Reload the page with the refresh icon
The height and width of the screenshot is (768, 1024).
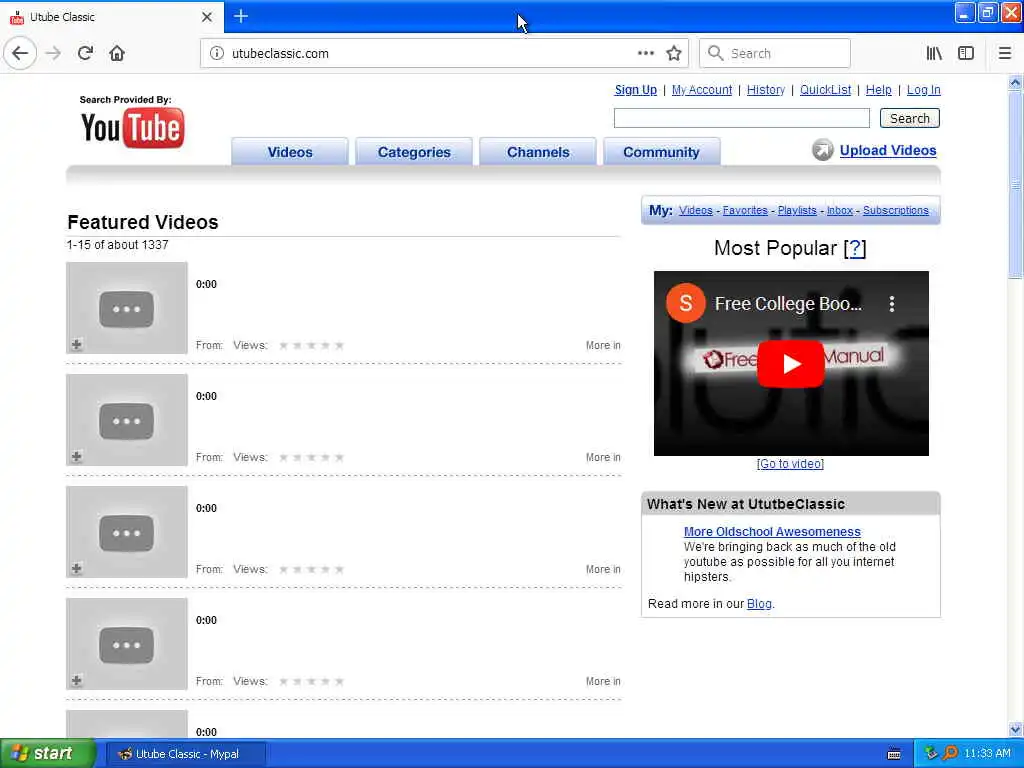[x=85, y=54]
